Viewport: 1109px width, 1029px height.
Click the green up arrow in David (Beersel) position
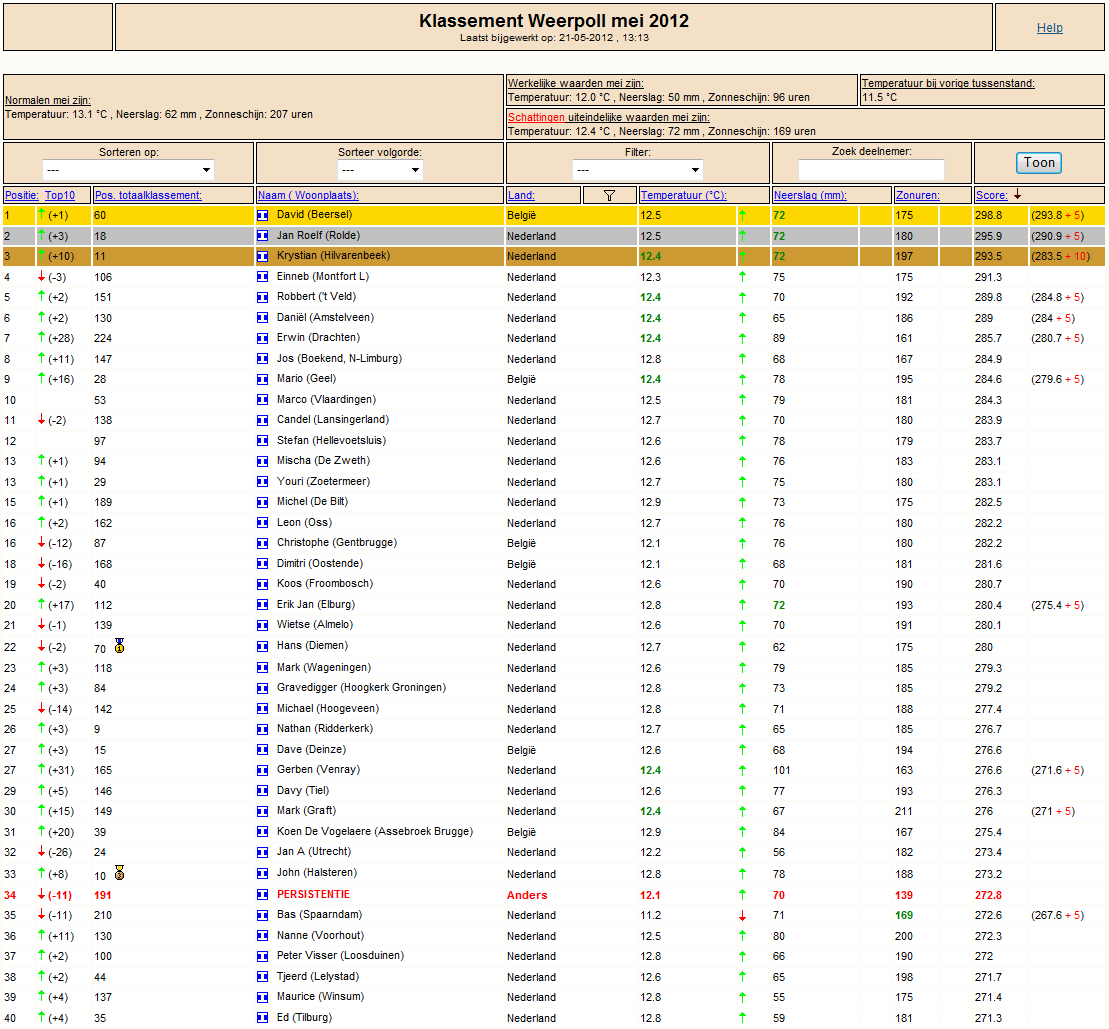(41, 214)
